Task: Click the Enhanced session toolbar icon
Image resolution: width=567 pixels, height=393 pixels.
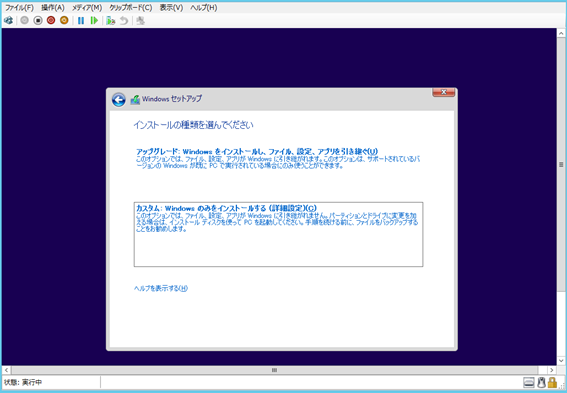Action: (x=140, y=21)
